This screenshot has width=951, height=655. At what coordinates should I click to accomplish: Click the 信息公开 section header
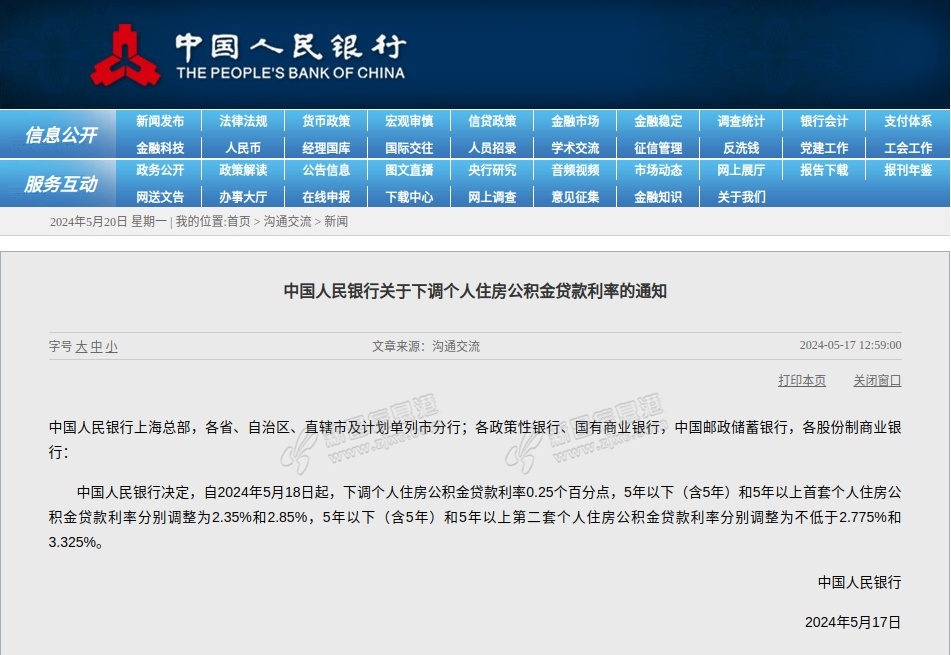61,135
